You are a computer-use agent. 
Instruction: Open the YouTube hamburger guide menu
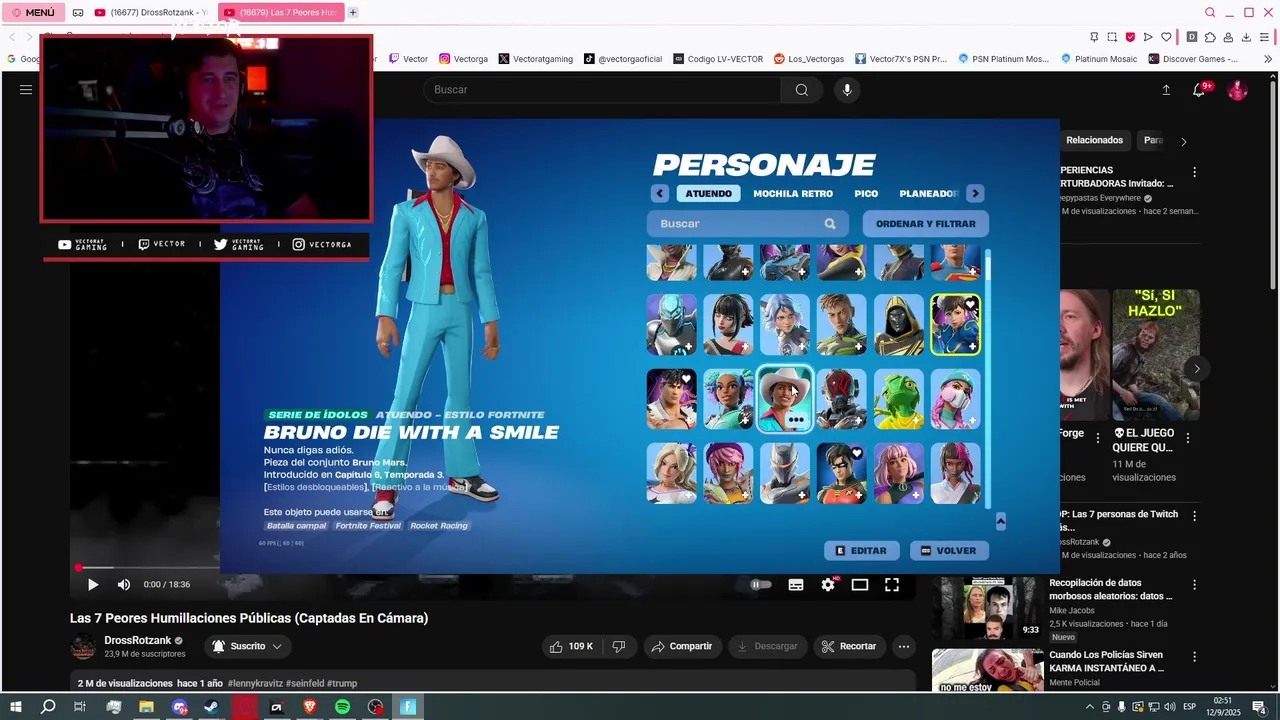(x=26, y=90)
